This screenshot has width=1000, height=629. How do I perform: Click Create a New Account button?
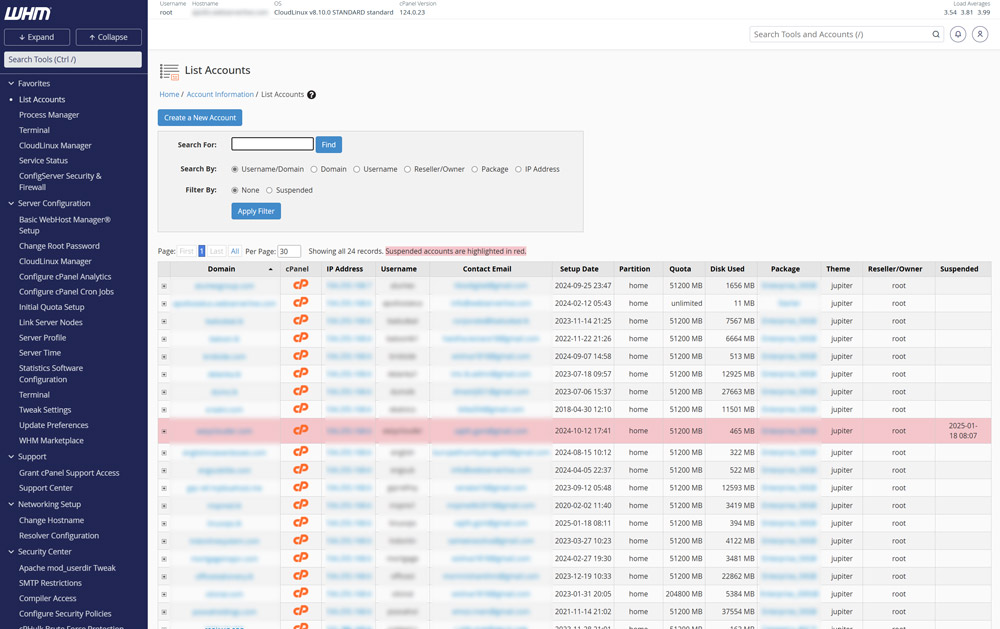pos(200,118)
